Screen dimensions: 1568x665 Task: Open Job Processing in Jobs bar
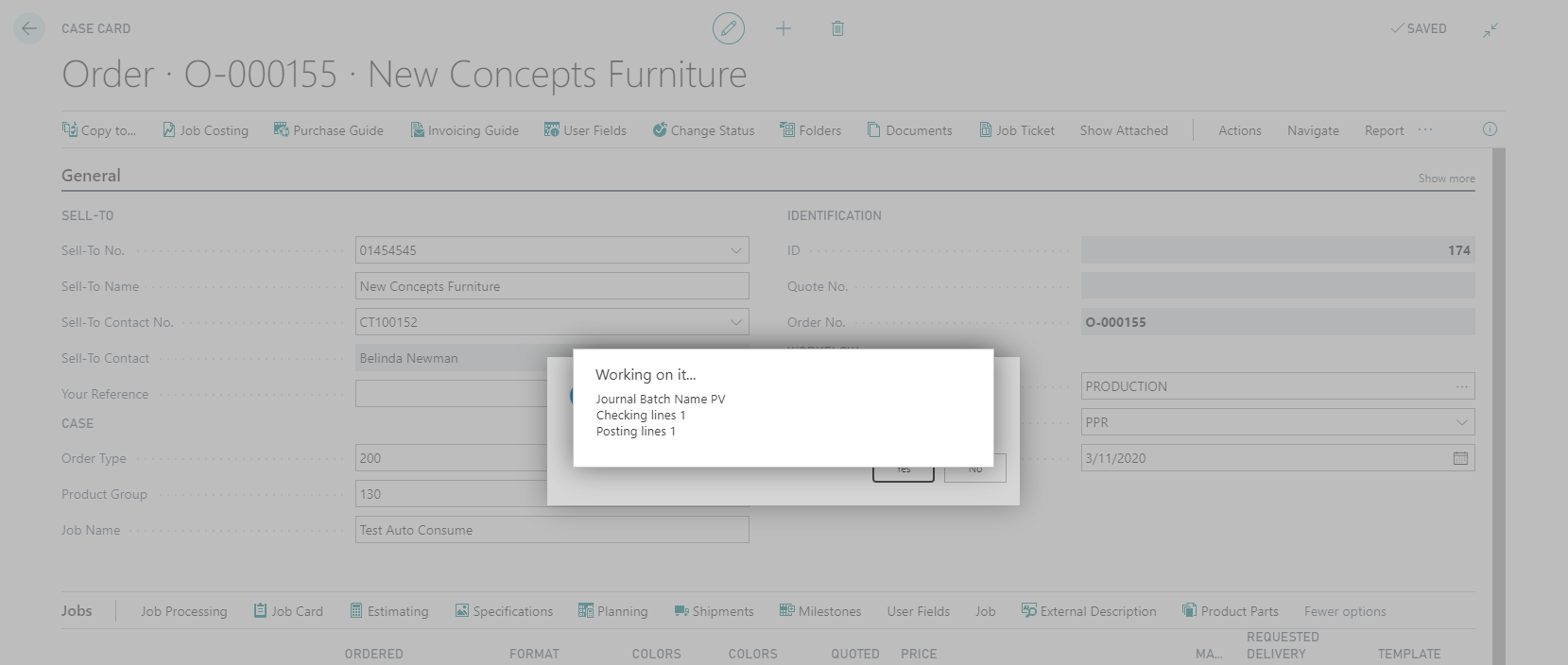pyautogui.click(x=184, y=611)
